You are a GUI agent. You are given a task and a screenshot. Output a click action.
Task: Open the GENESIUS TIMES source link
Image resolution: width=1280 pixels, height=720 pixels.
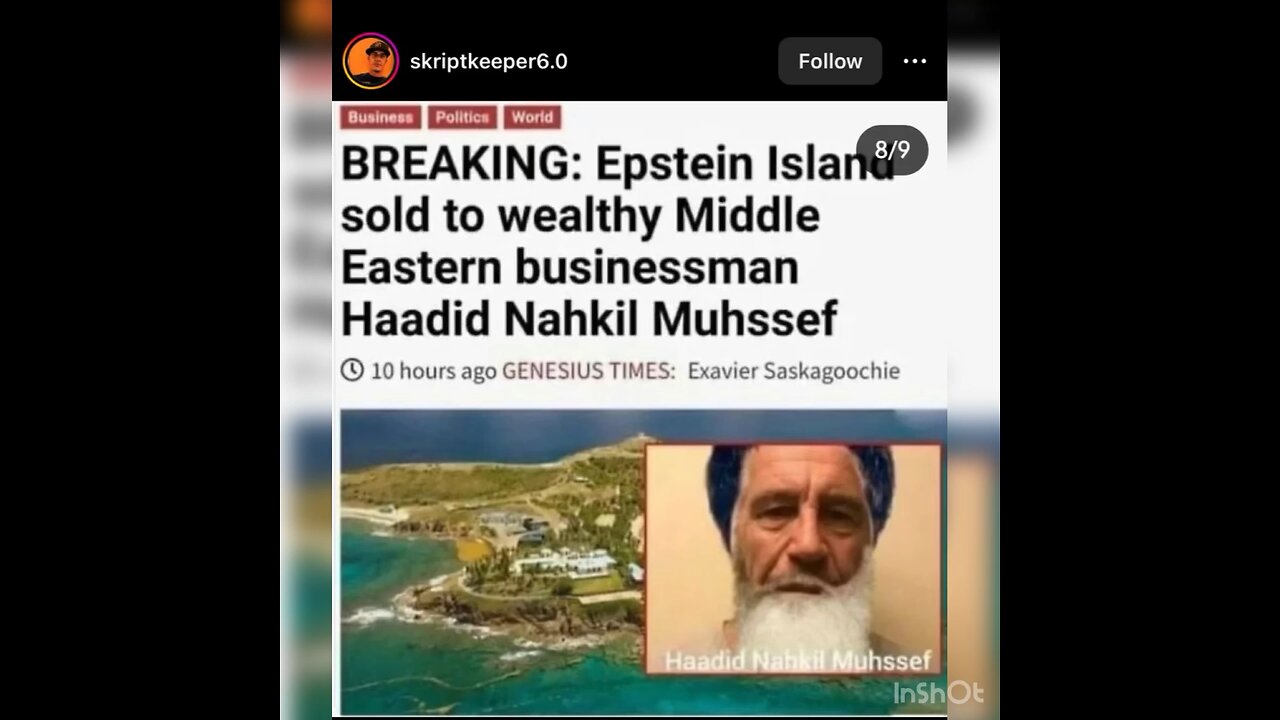point(588,371)
